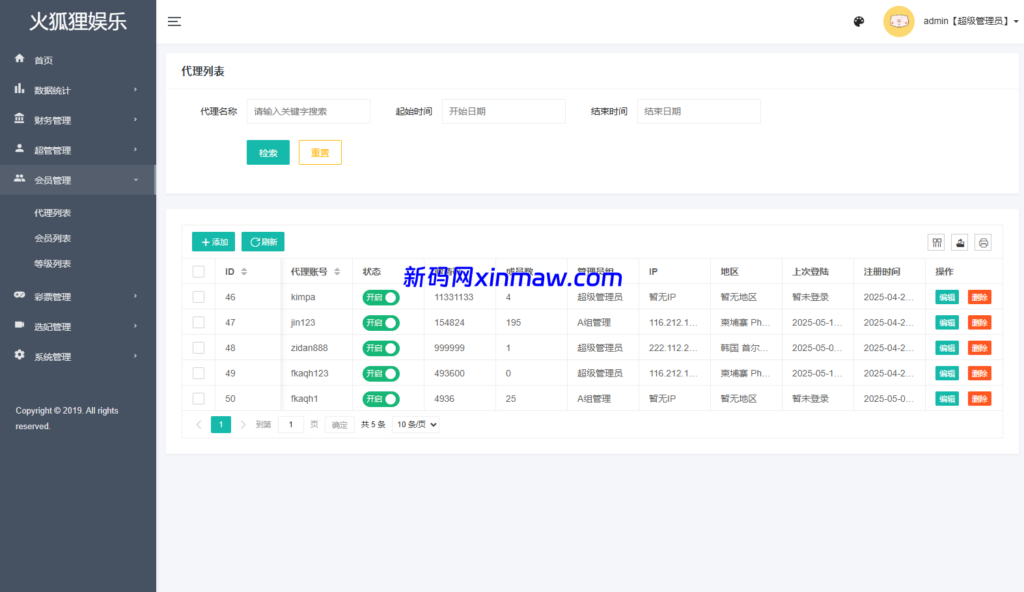1024x592 pixels.
Task: Expand the 数据统计 menu chevron
Action: click(136, 90)
